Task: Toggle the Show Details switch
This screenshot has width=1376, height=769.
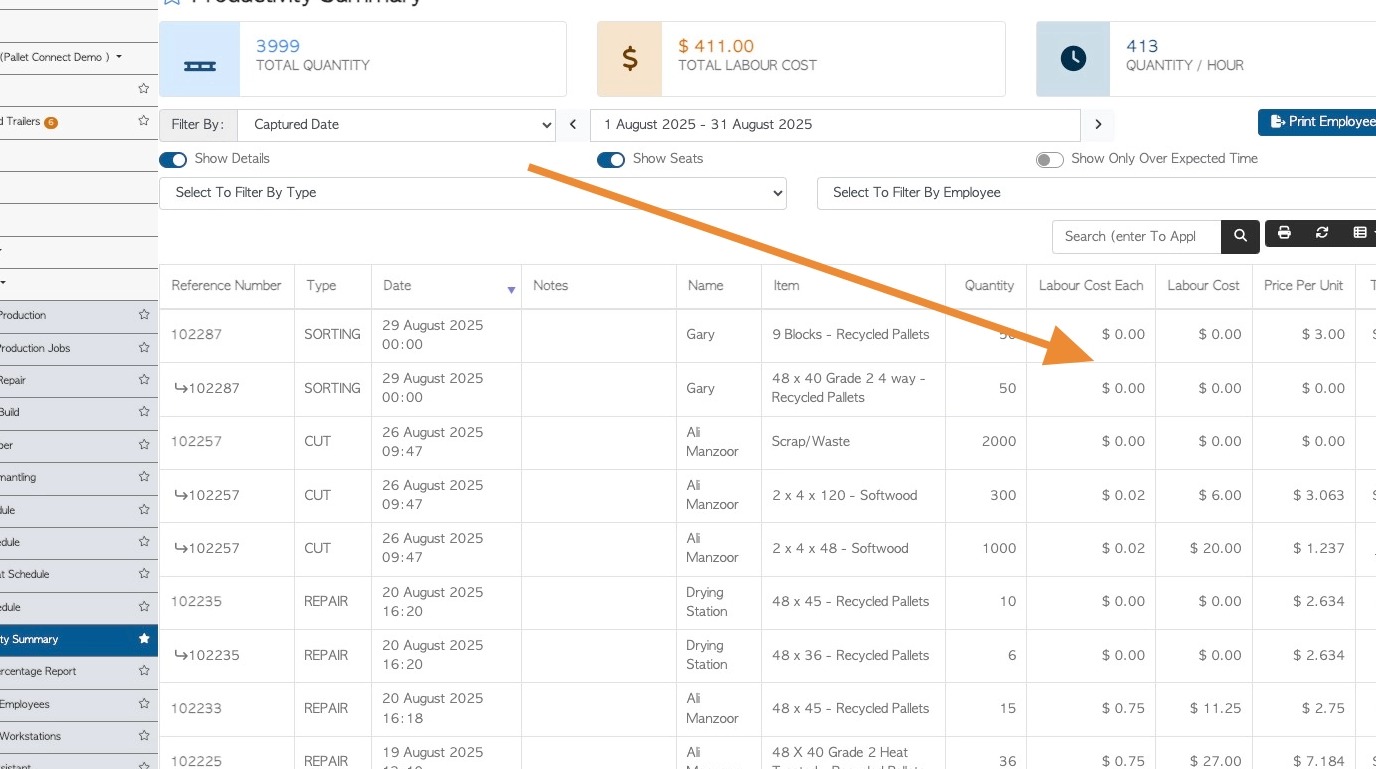Action: [x=173, y=160]
